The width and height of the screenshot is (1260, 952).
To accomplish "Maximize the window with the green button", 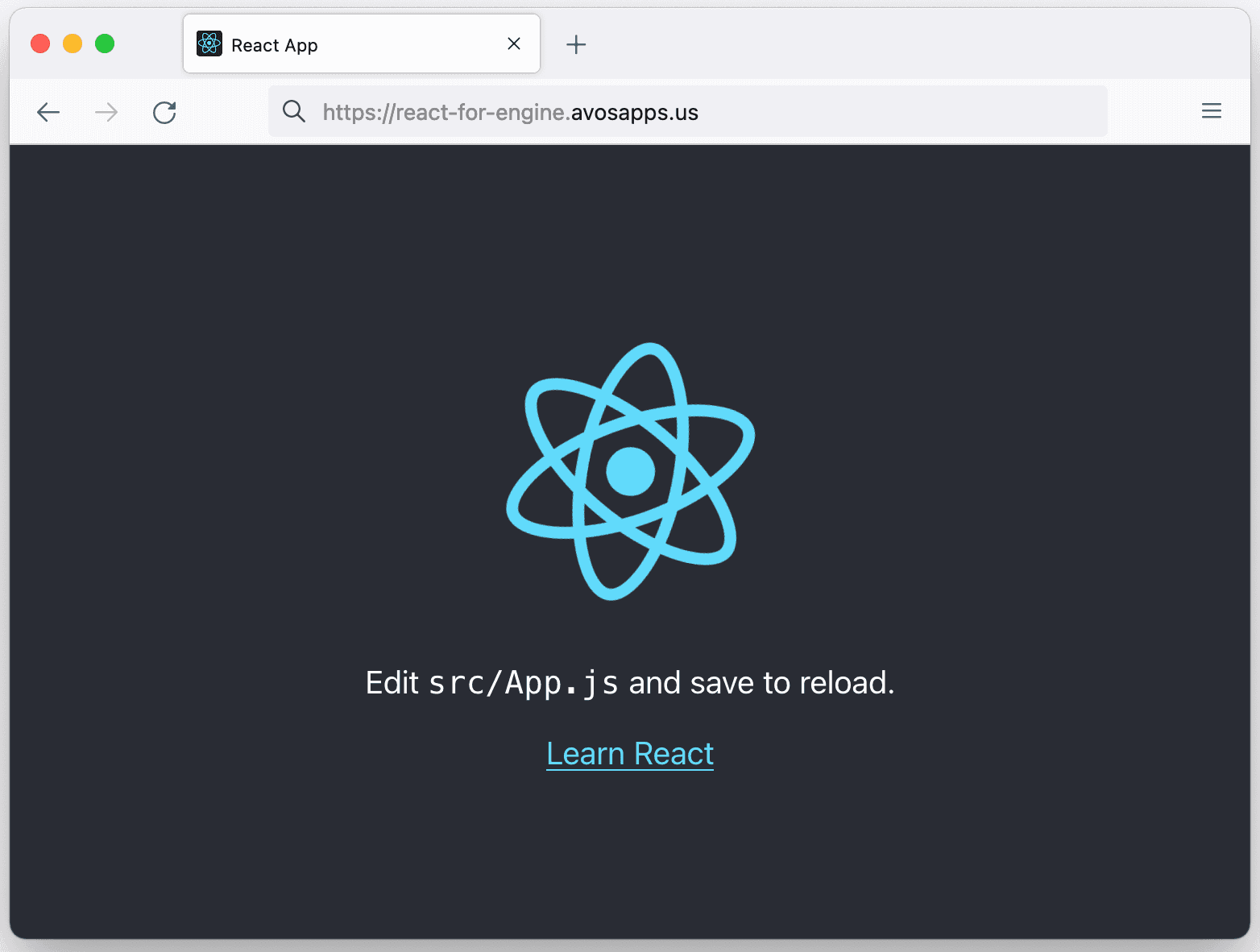I will (105, 43).
